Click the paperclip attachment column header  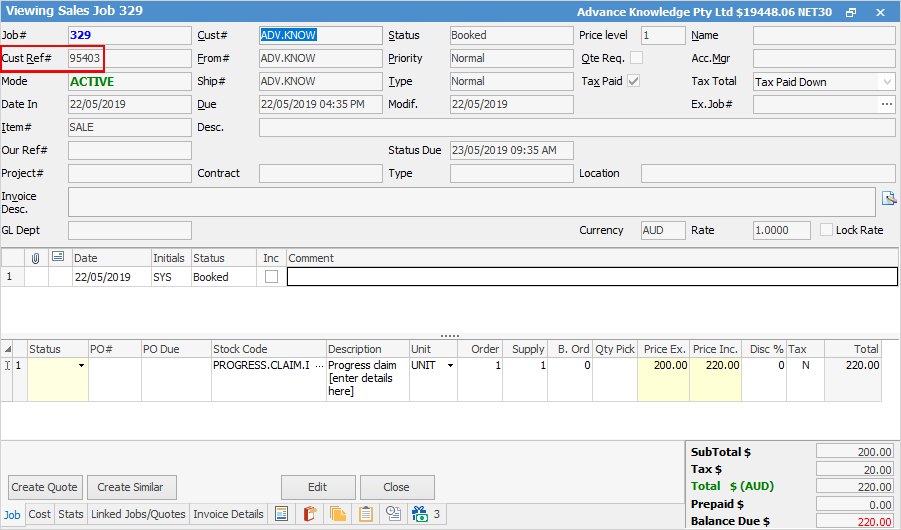[36, 258]
